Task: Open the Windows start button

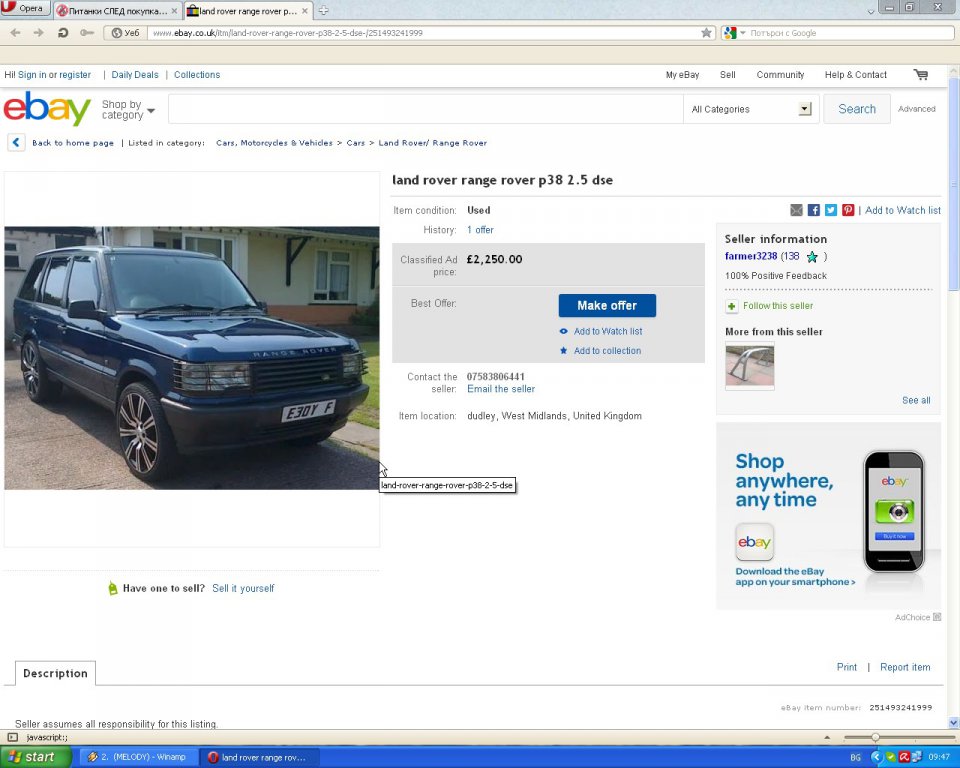Action: 35,757
